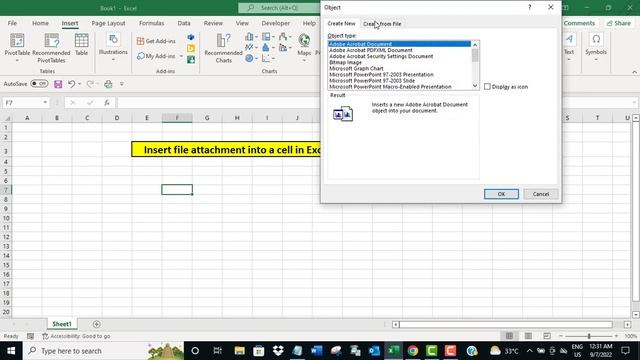The height and width of the screenshot is (360, 640).
Task: Click the Insert Function fx icon
Action: click(107, 103)
